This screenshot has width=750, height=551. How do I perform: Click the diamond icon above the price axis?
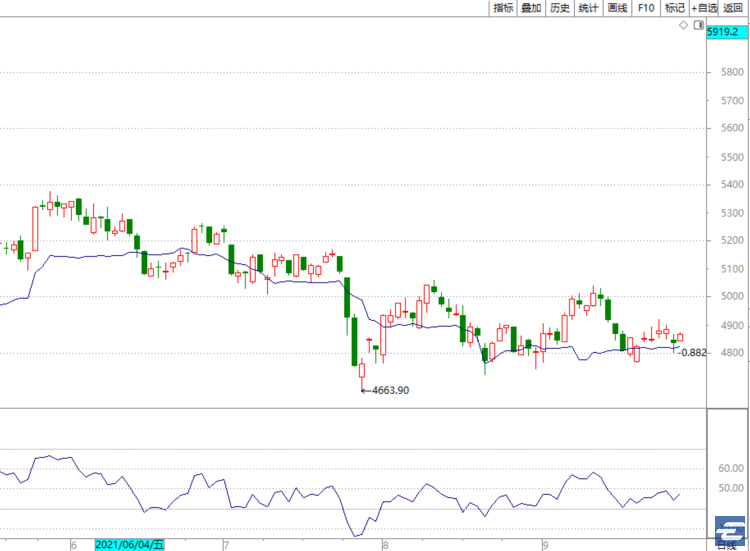coord(684,25)
